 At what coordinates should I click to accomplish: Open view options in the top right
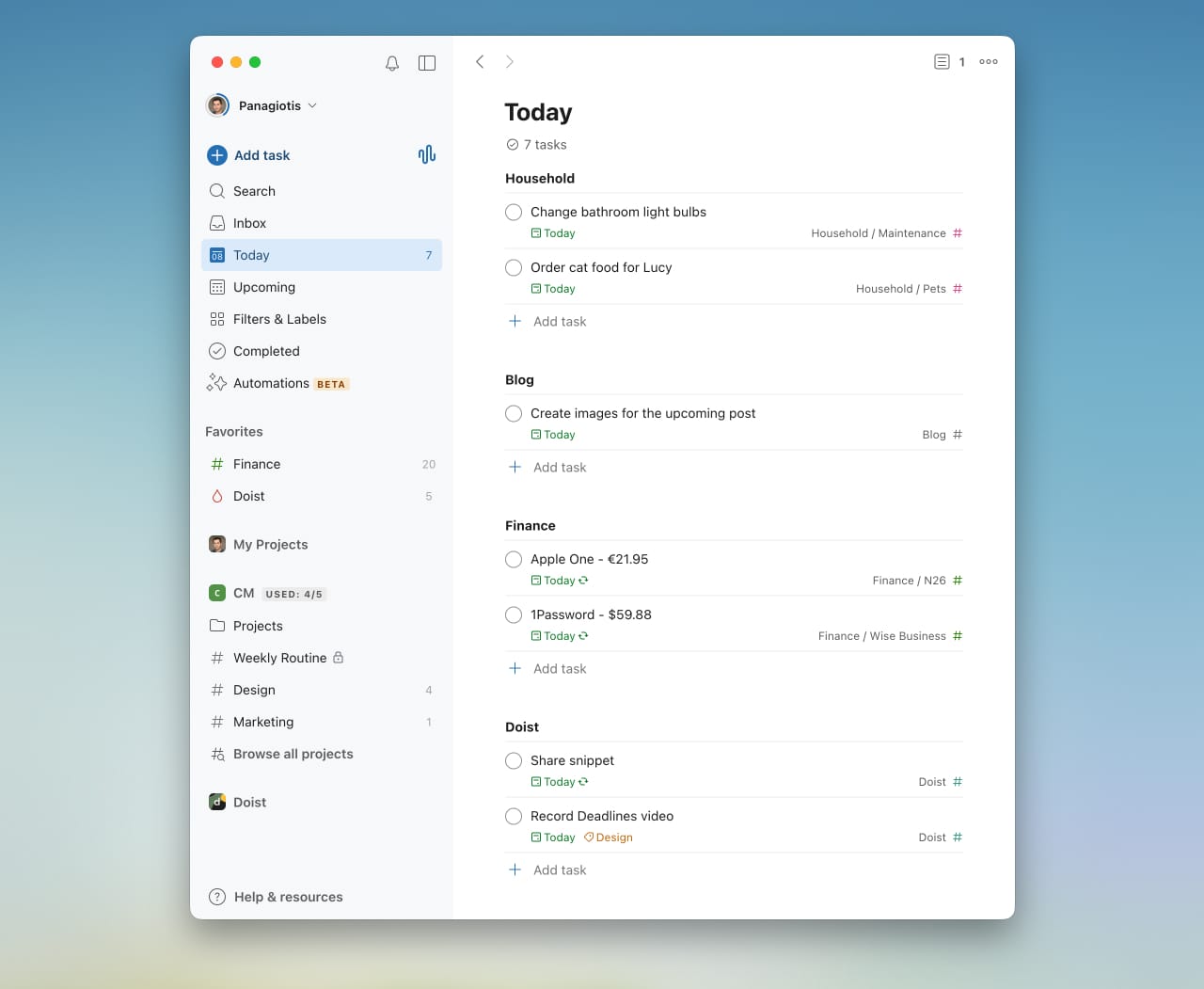point(941,61)
